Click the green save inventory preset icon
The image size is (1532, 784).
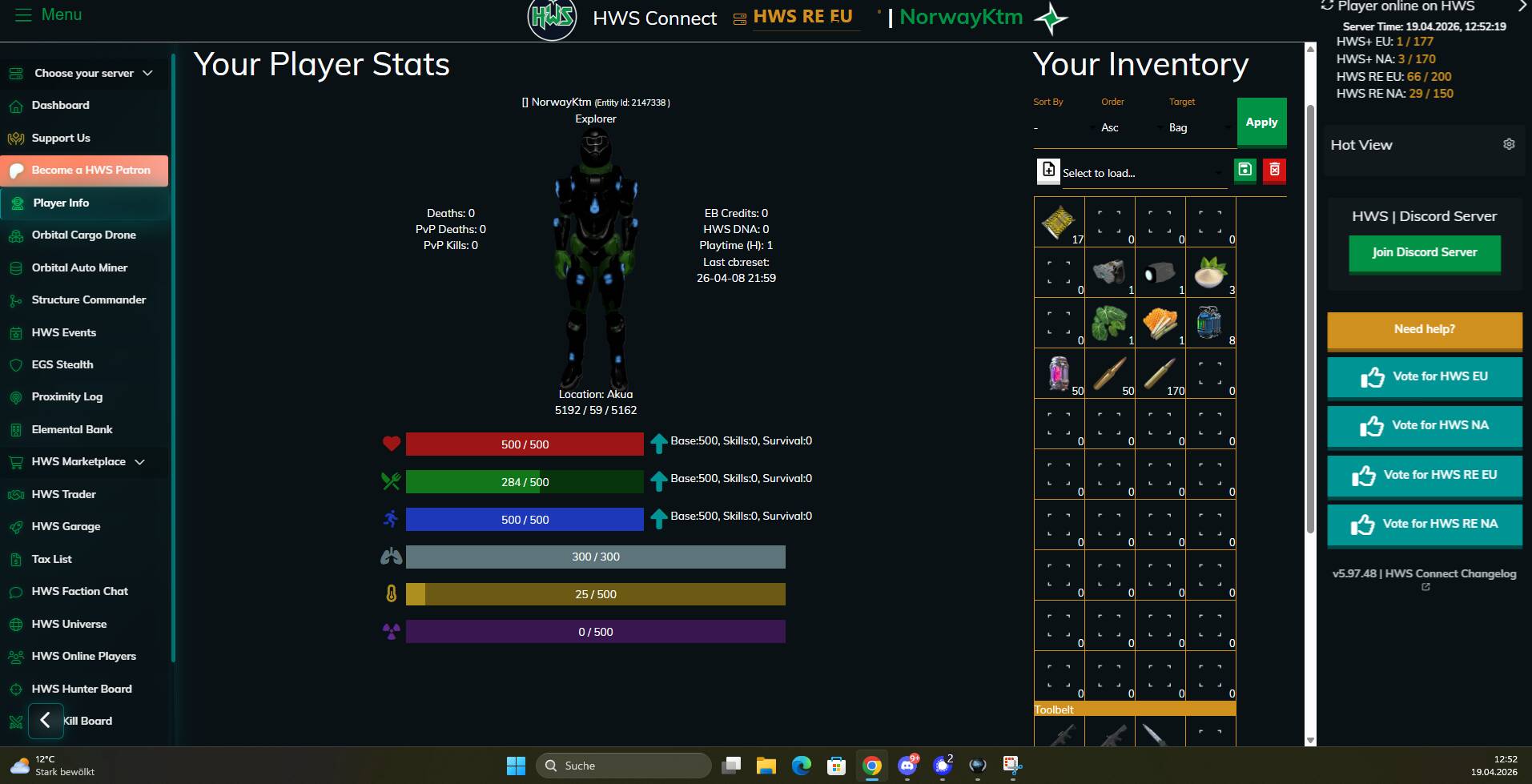click(1244, 170)
